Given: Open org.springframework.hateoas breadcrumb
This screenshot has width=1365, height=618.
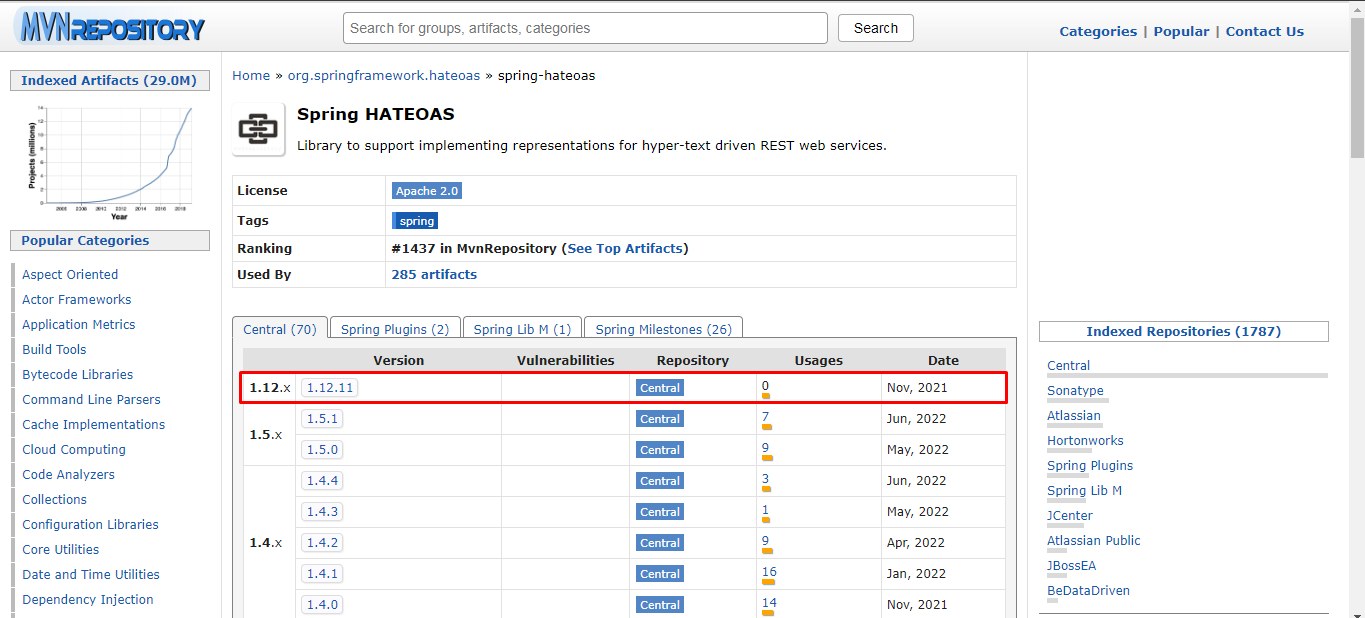Looking at the screenshot, I should (384, 75).
